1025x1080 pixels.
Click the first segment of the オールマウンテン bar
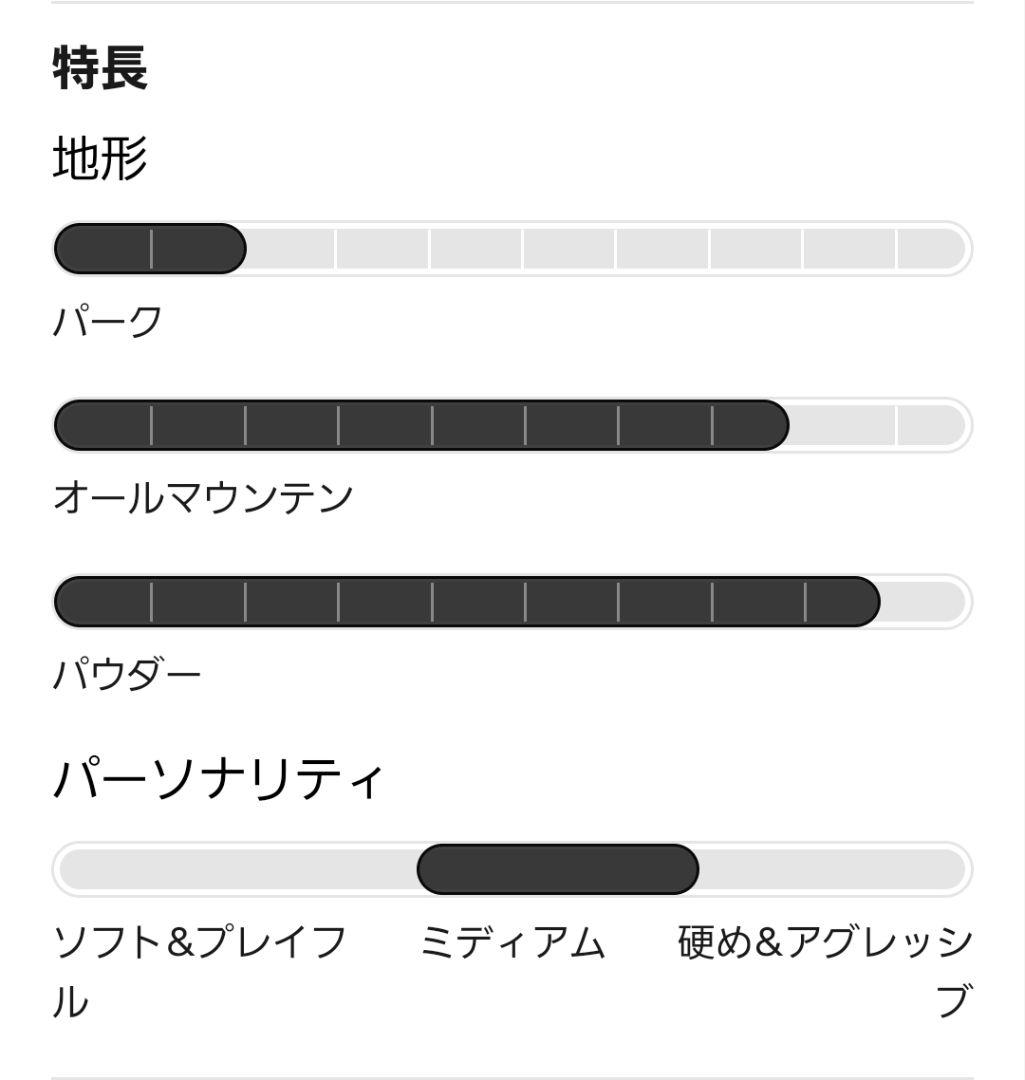click(104, 426)
